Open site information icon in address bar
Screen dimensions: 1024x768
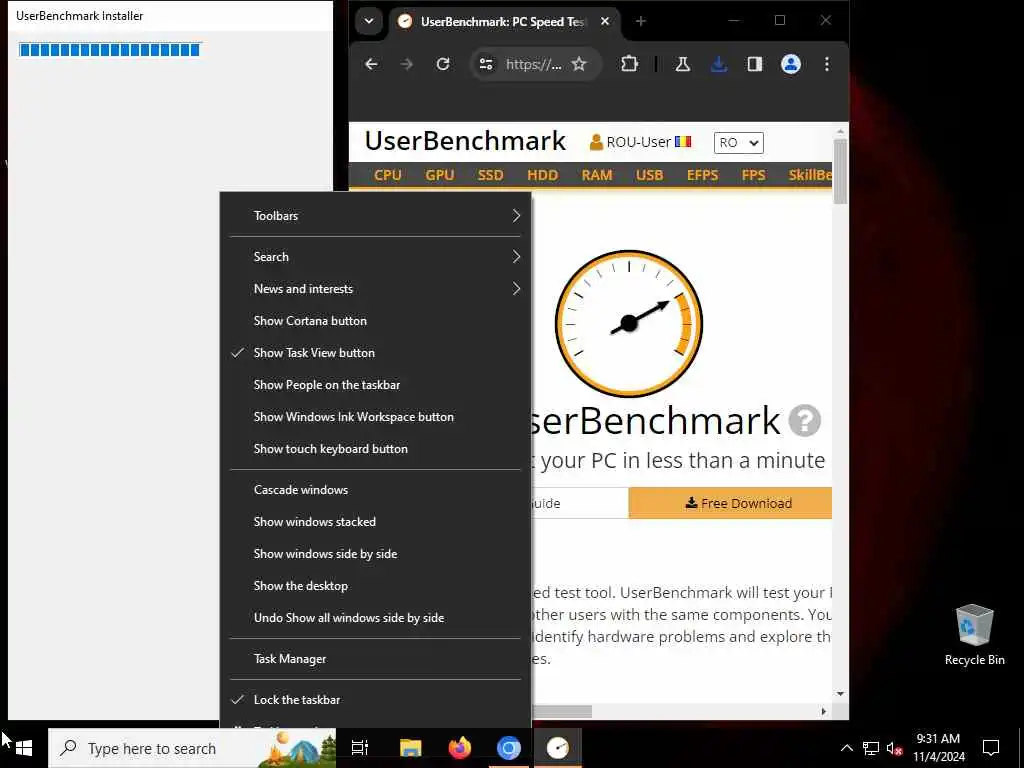coord(486,64)
